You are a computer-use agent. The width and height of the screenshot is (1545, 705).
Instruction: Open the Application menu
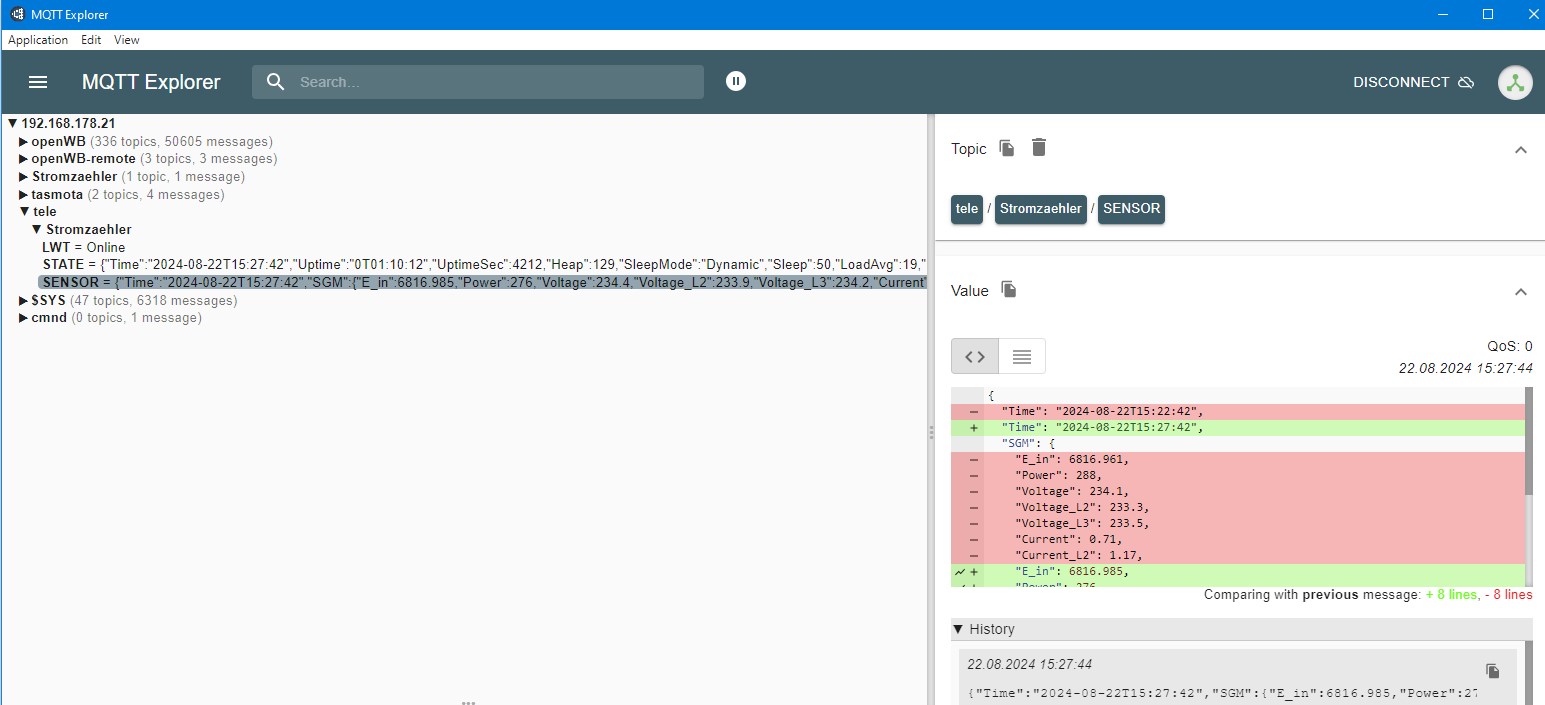38,40
